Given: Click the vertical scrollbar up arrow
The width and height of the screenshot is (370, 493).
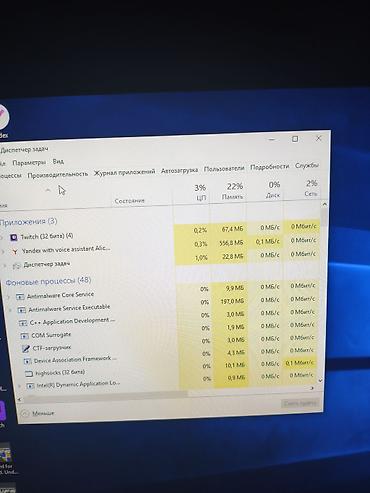Looking at the screenshot, I should coord(325,204).
